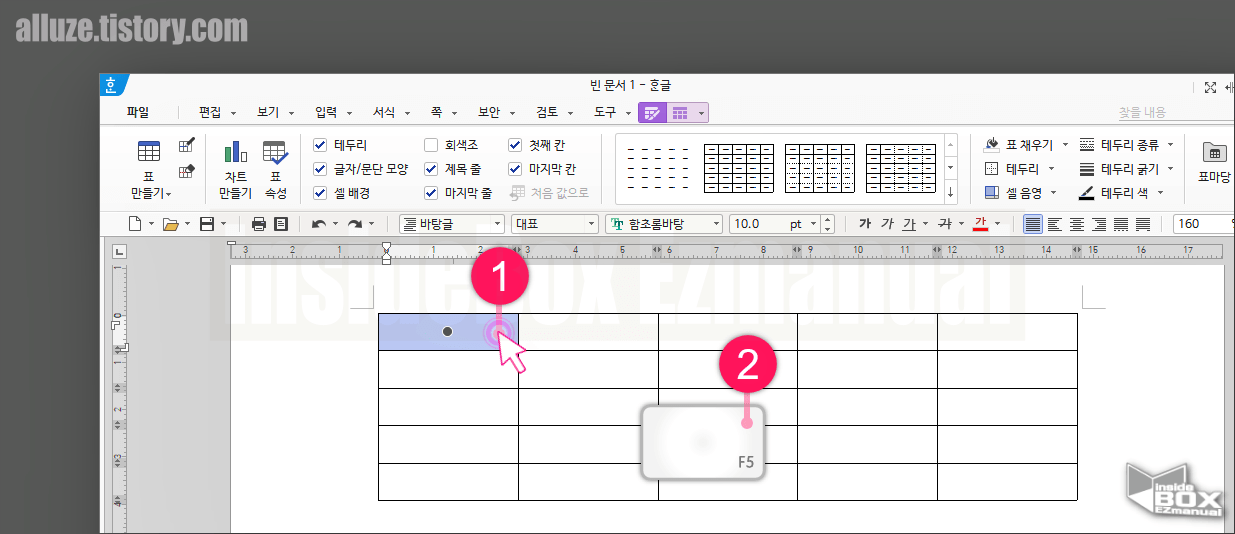Open the 보안 security menu
Screen dimensions: 1235x534
495,113
